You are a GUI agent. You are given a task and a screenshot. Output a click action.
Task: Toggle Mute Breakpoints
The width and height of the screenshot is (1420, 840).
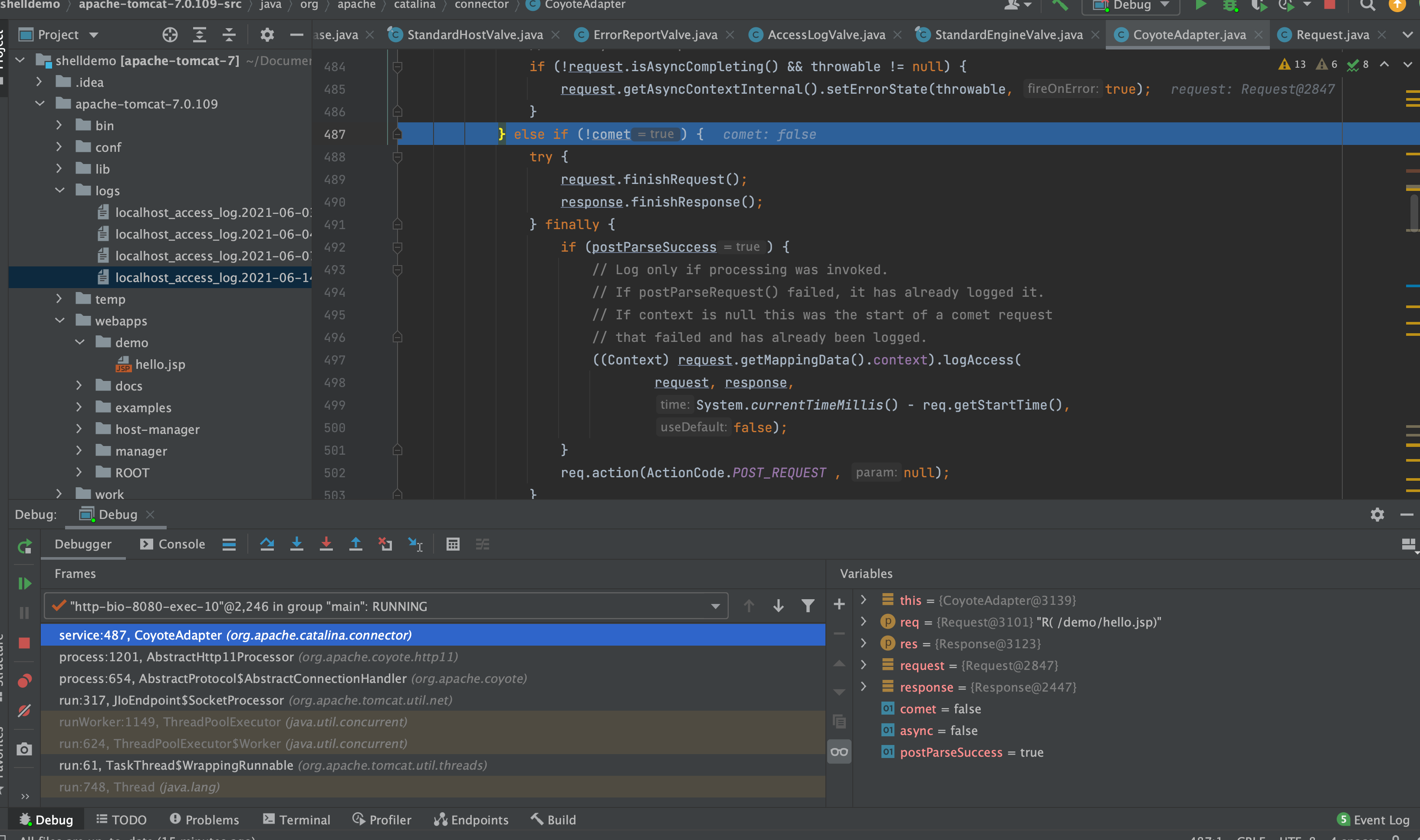pos(24,710)
